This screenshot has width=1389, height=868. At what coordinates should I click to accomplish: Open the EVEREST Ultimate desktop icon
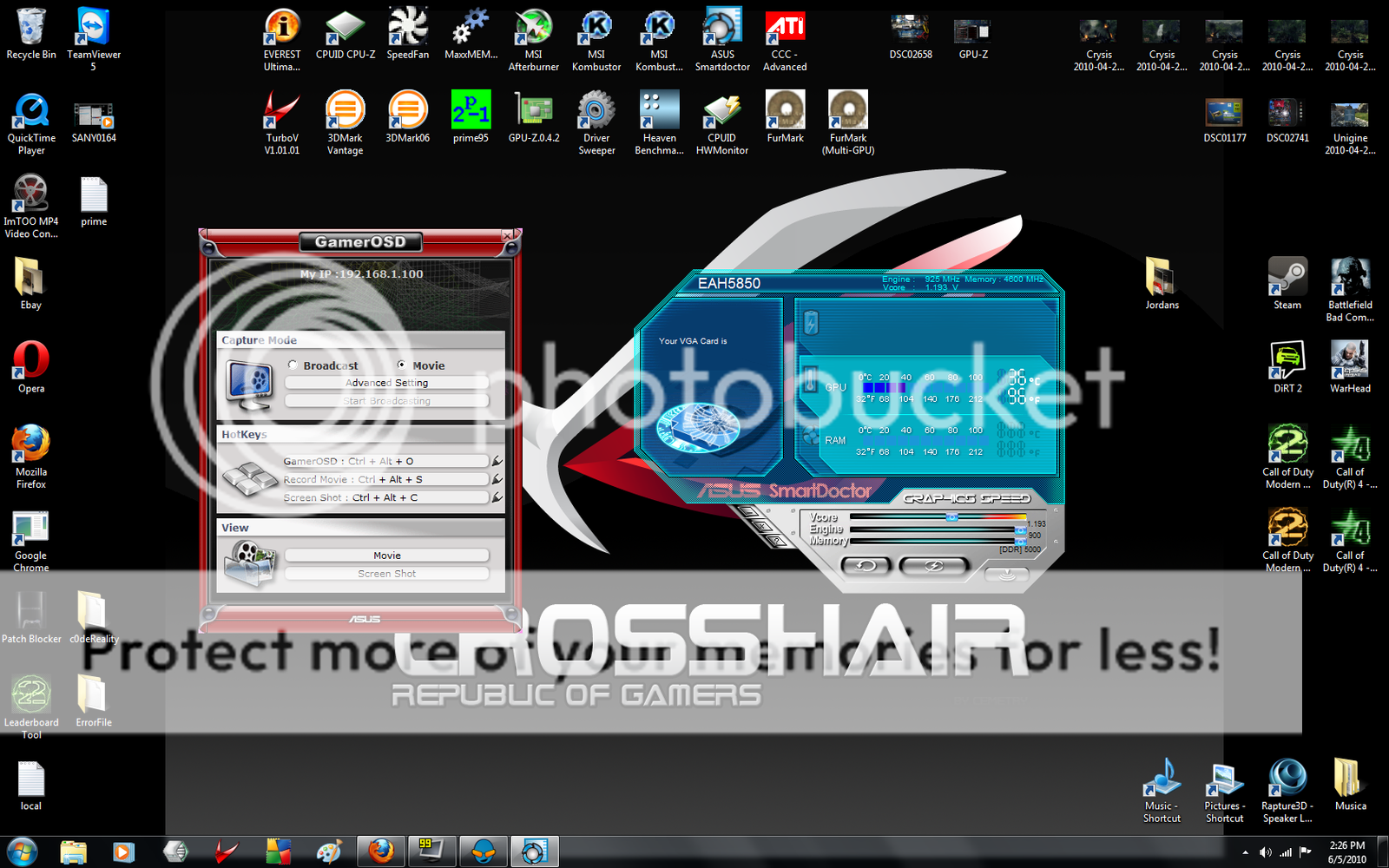pyautogui.click(x=282, y=40)
